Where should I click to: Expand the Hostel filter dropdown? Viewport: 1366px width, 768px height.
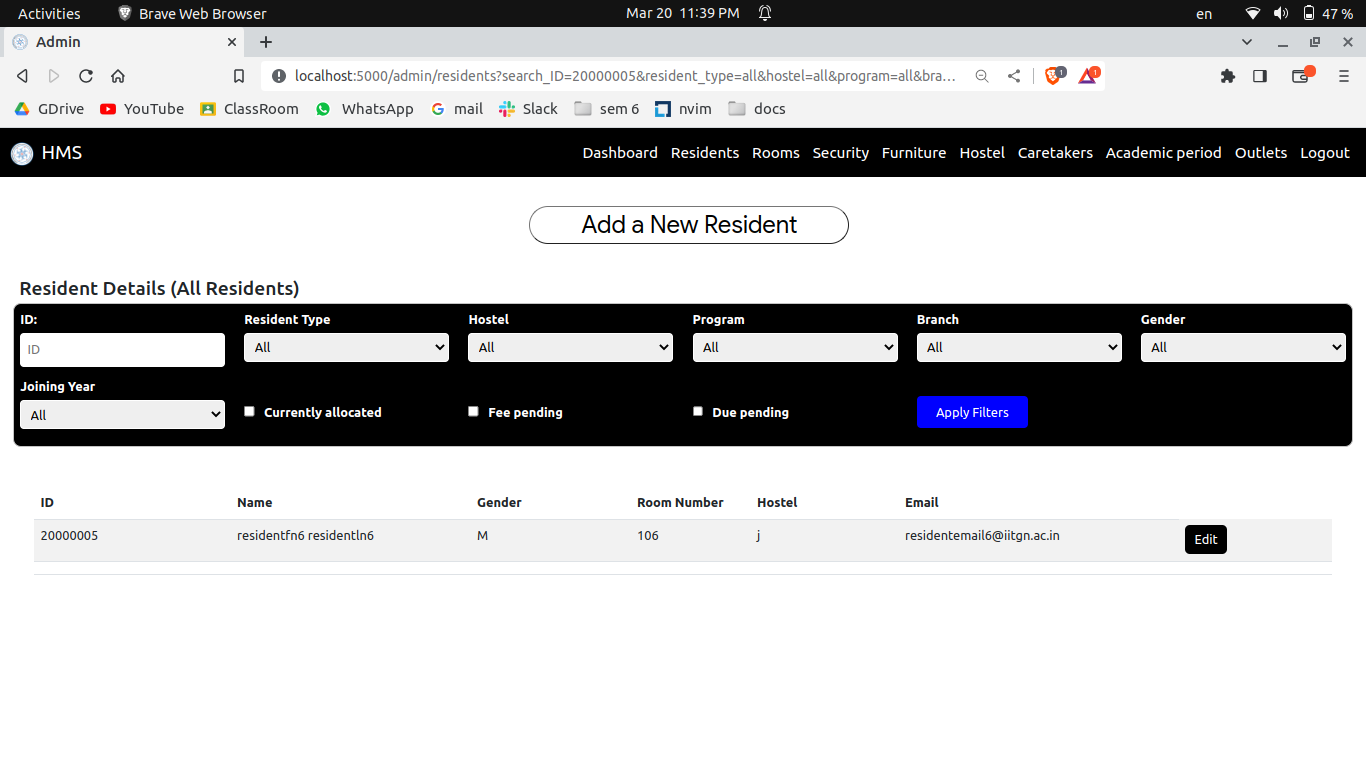tap(570, 347)
